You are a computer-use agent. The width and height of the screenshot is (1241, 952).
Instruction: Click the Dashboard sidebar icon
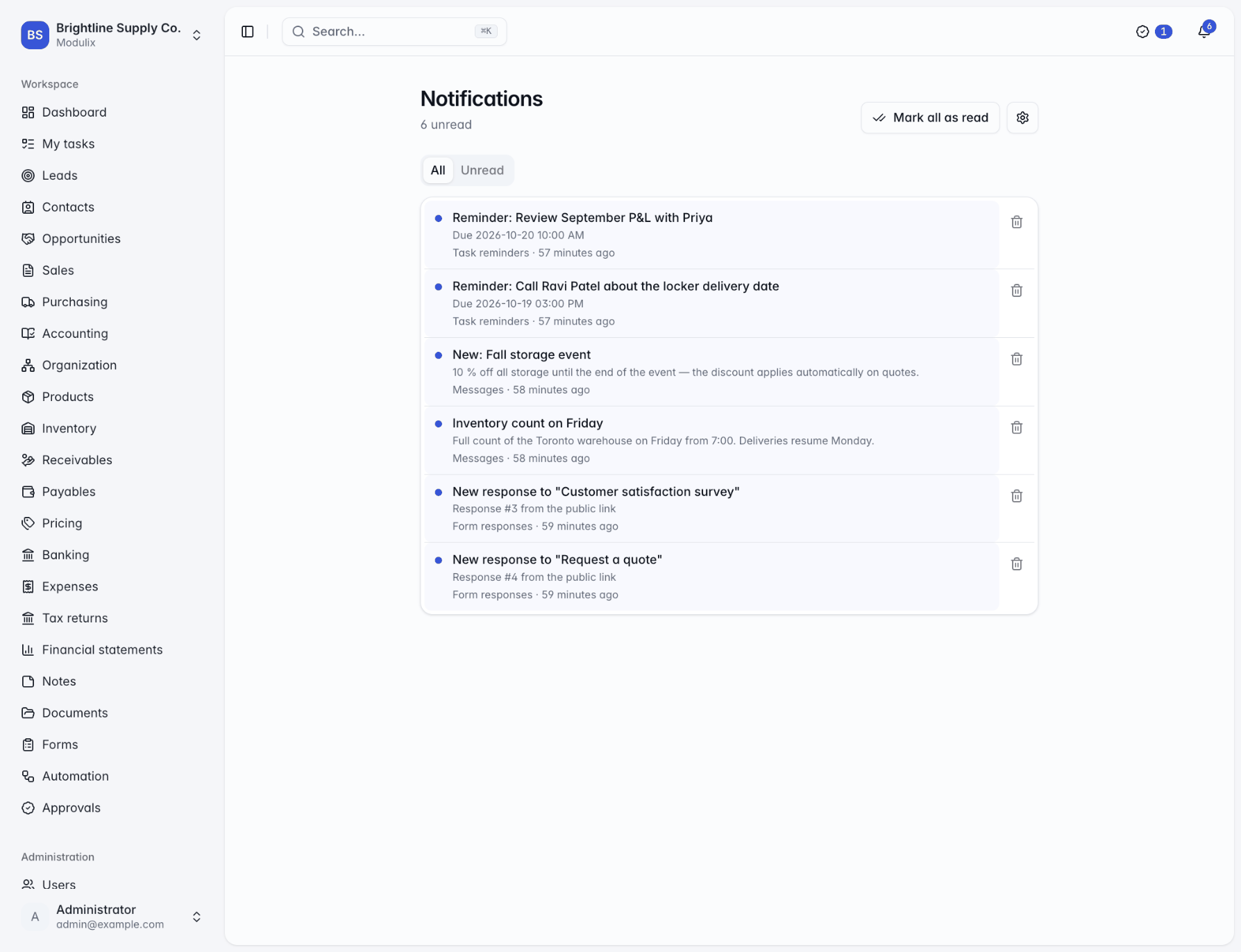pyautogui.click(x=28, y=112)
